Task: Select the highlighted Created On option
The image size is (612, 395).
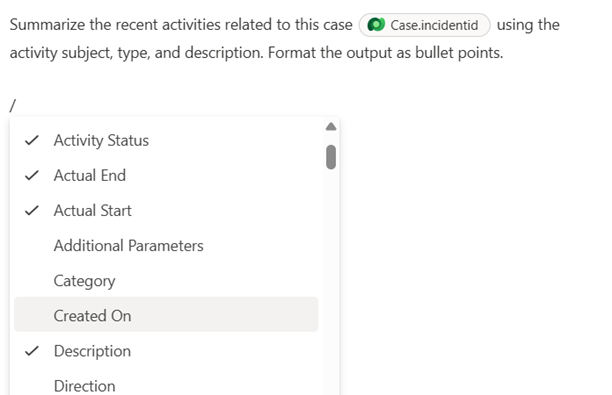Action: (166, 314)
